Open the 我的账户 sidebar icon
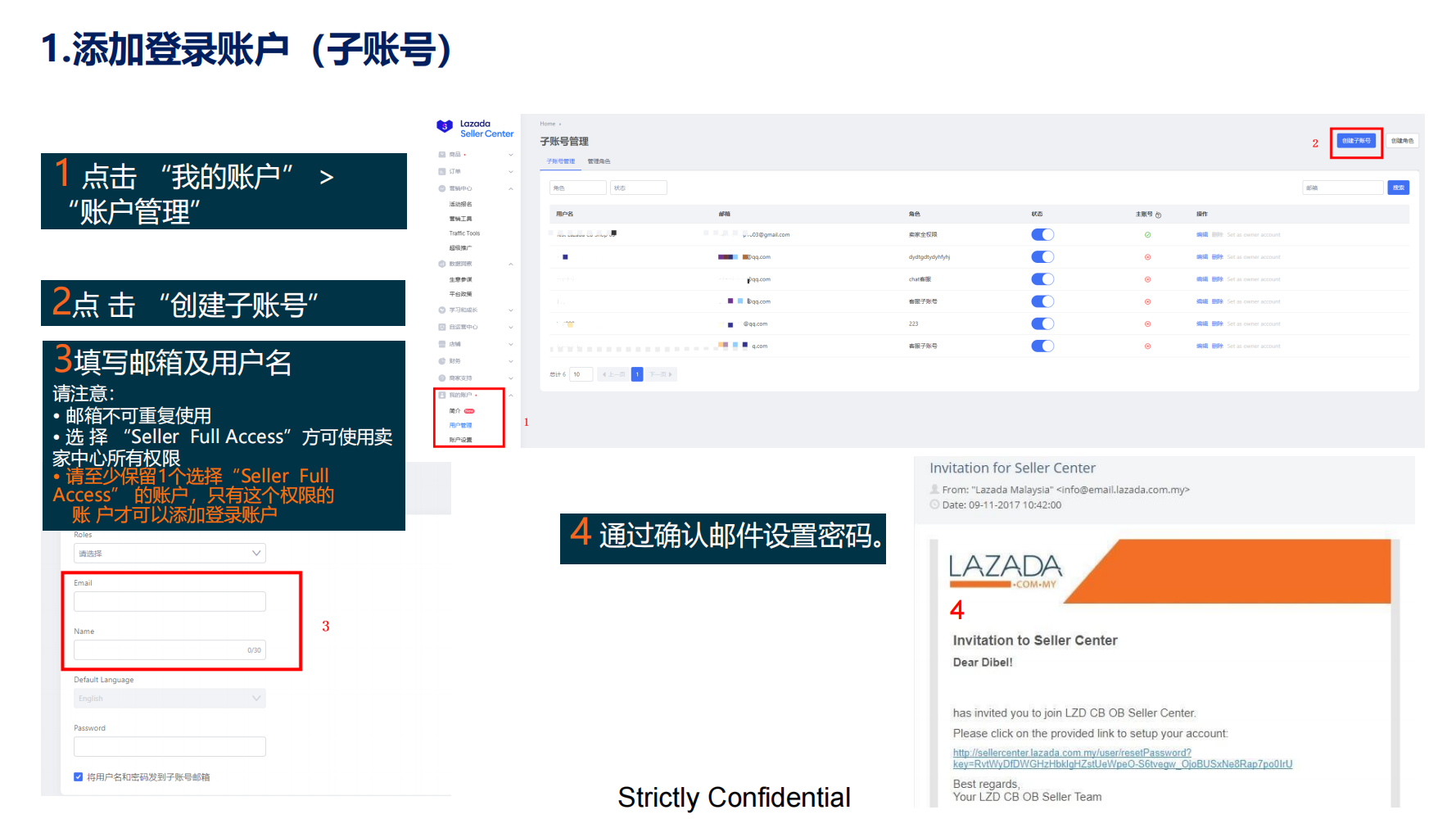The height and width of the screenshot is (819, 1456). (441, 395)
